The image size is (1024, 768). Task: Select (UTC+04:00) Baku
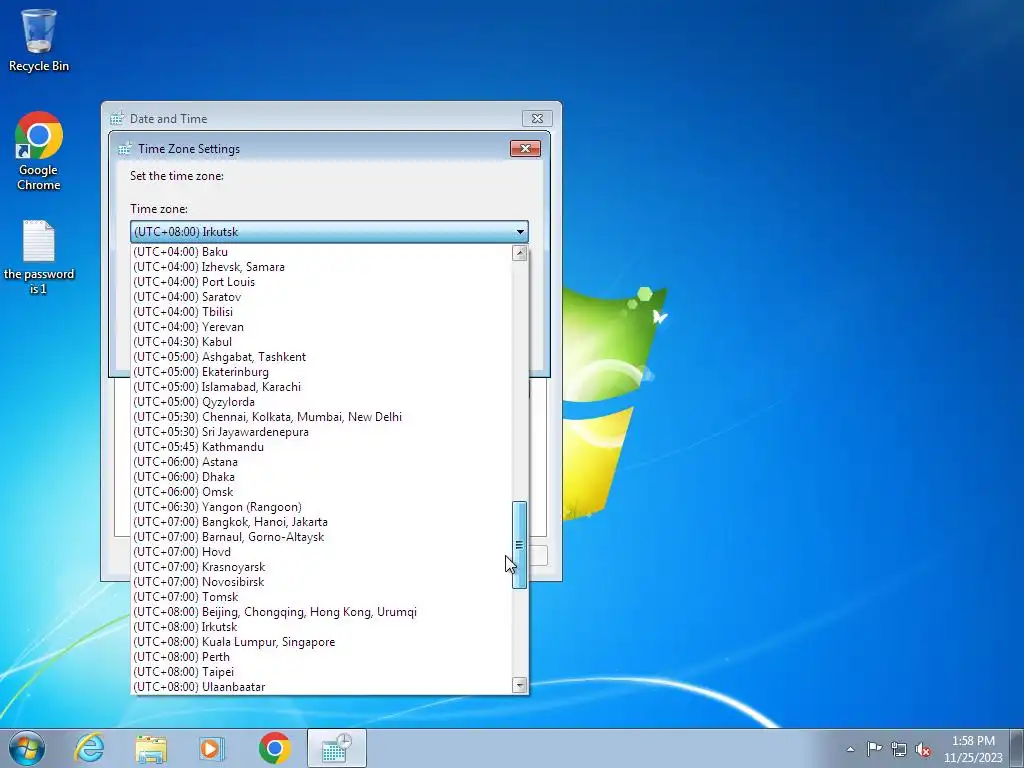click(x=321, y=252)
